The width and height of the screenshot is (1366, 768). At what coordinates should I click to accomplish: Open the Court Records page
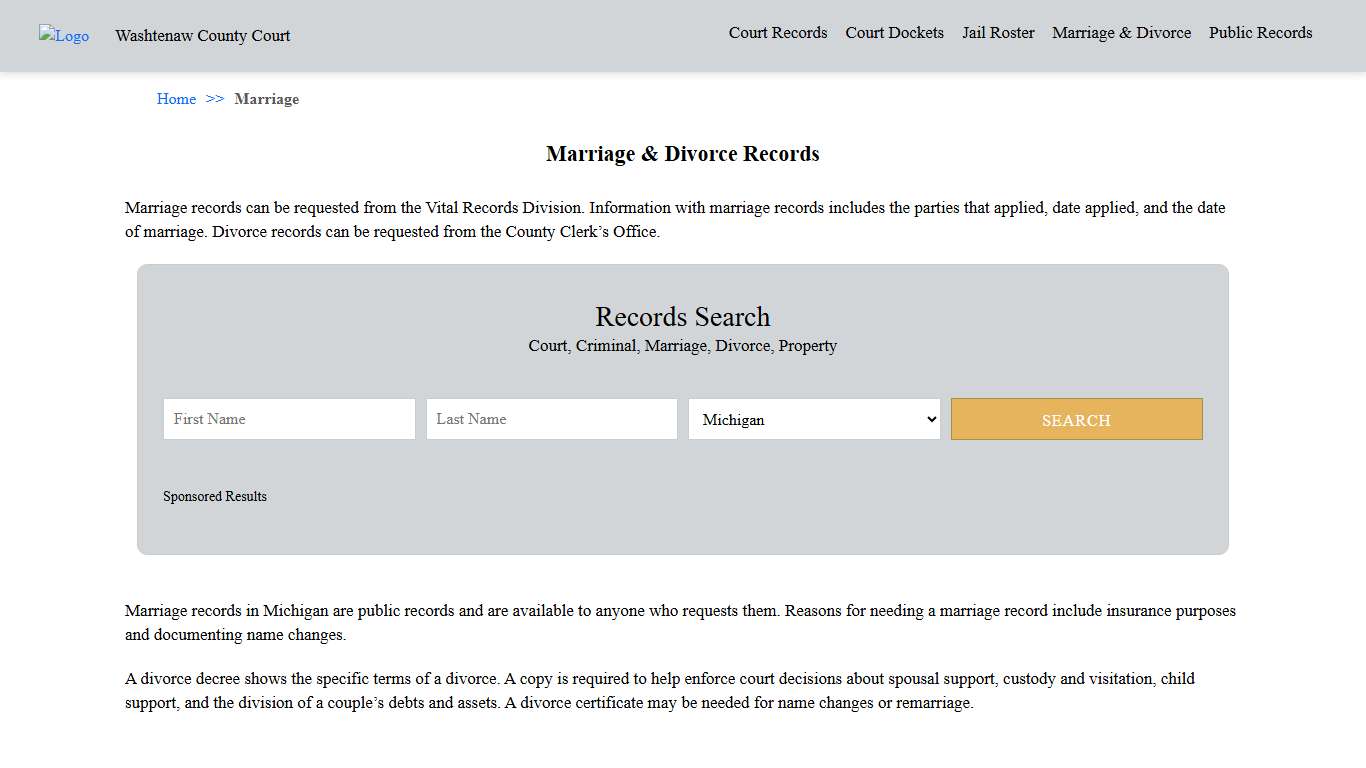click(778, 33)
